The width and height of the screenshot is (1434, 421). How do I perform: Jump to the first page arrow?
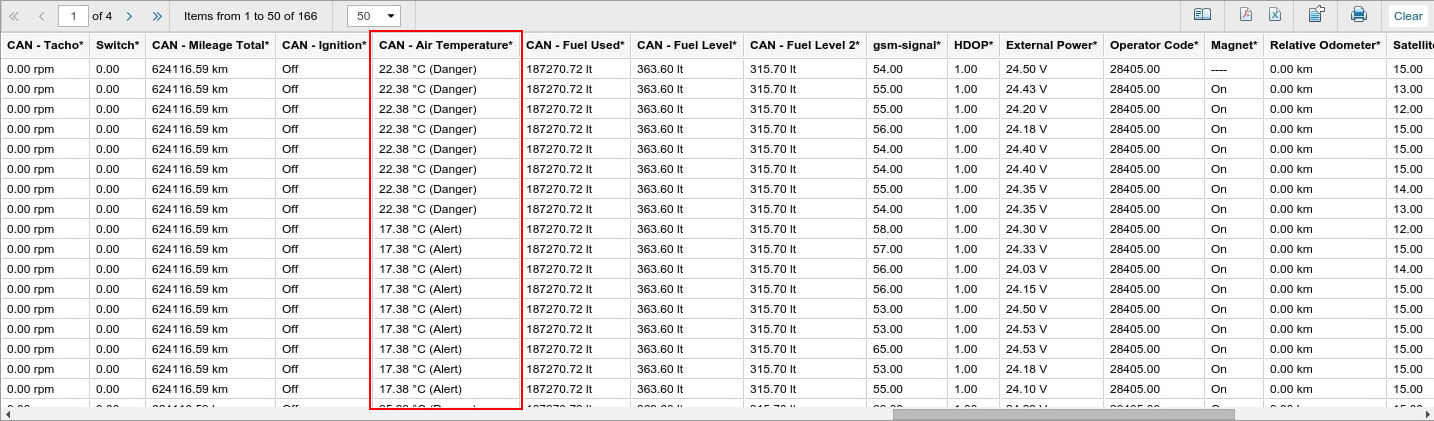coord(14,16)
